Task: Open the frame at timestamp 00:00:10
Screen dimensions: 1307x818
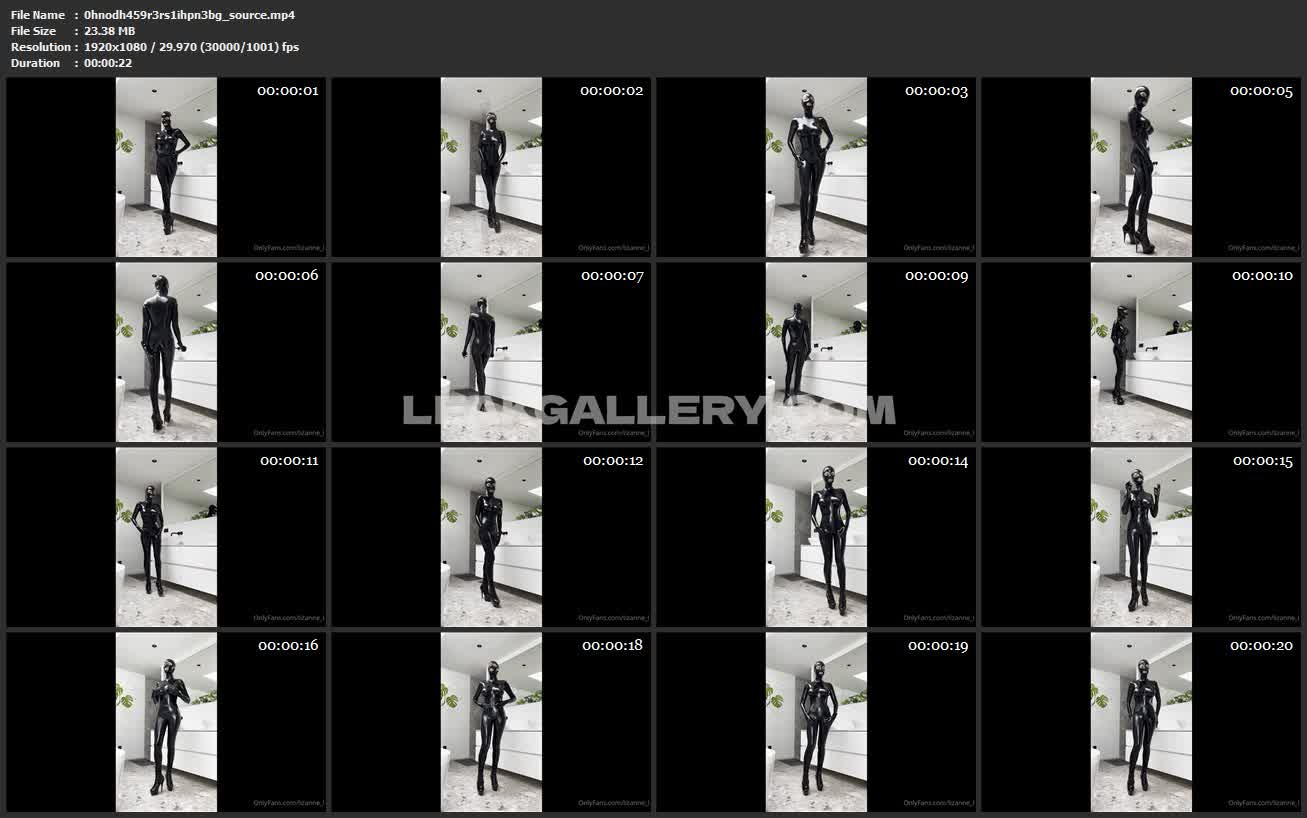Action: [1141, 352]
